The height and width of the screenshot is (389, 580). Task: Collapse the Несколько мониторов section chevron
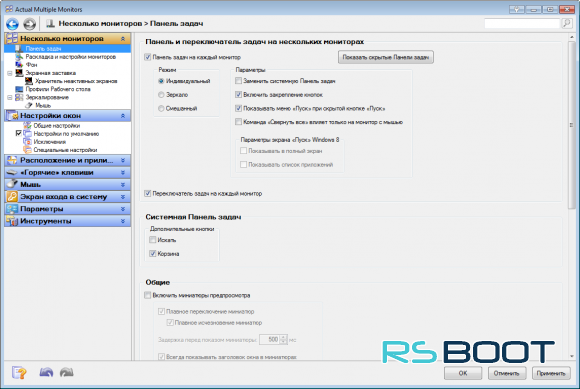click(x=123, y=39)
